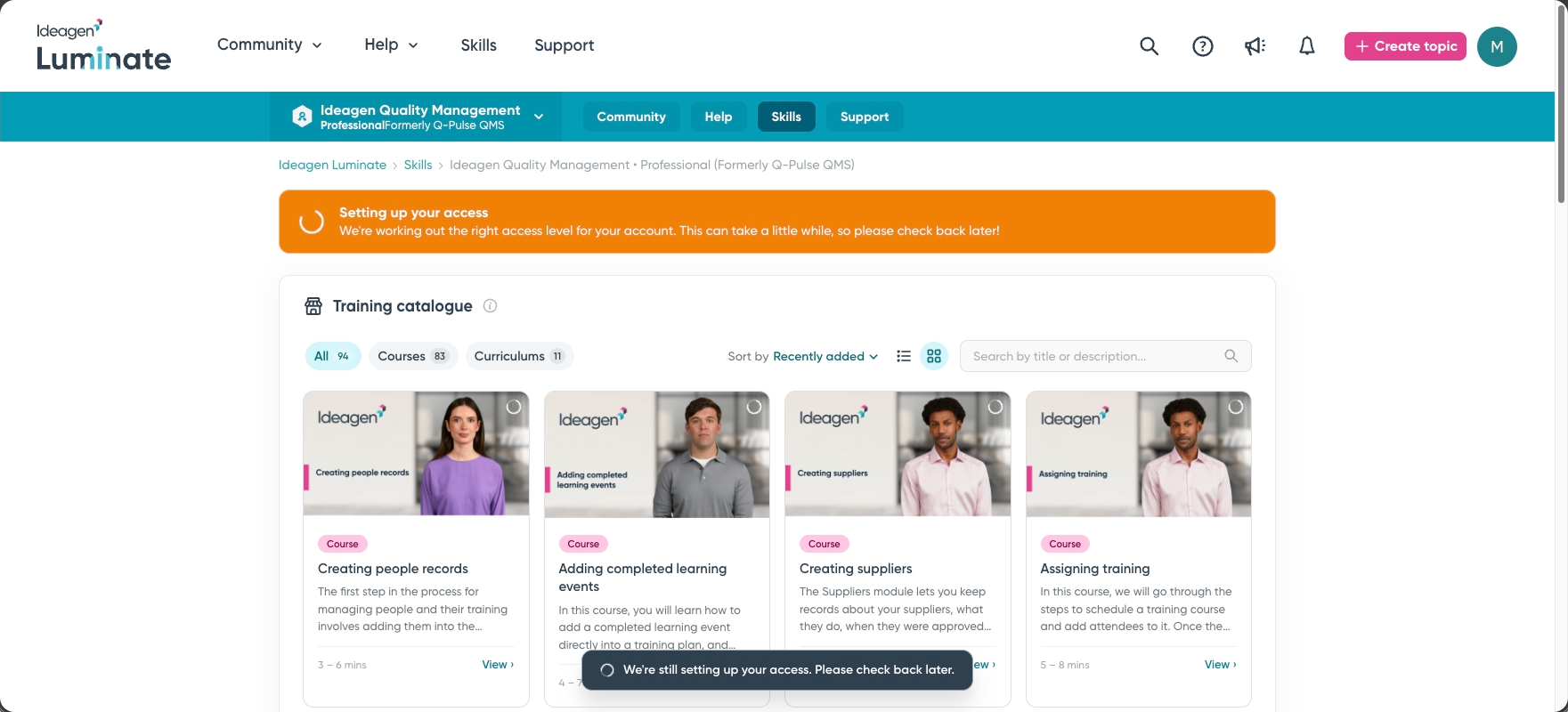Open the notifications bell
Viewport: 1568px width, 712px height.
point(1307,46)
